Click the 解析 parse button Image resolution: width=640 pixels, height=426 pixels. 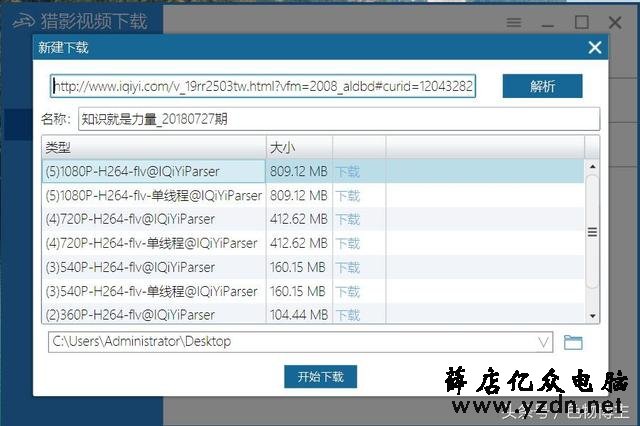pyautogui.click(x=542, y=86)
